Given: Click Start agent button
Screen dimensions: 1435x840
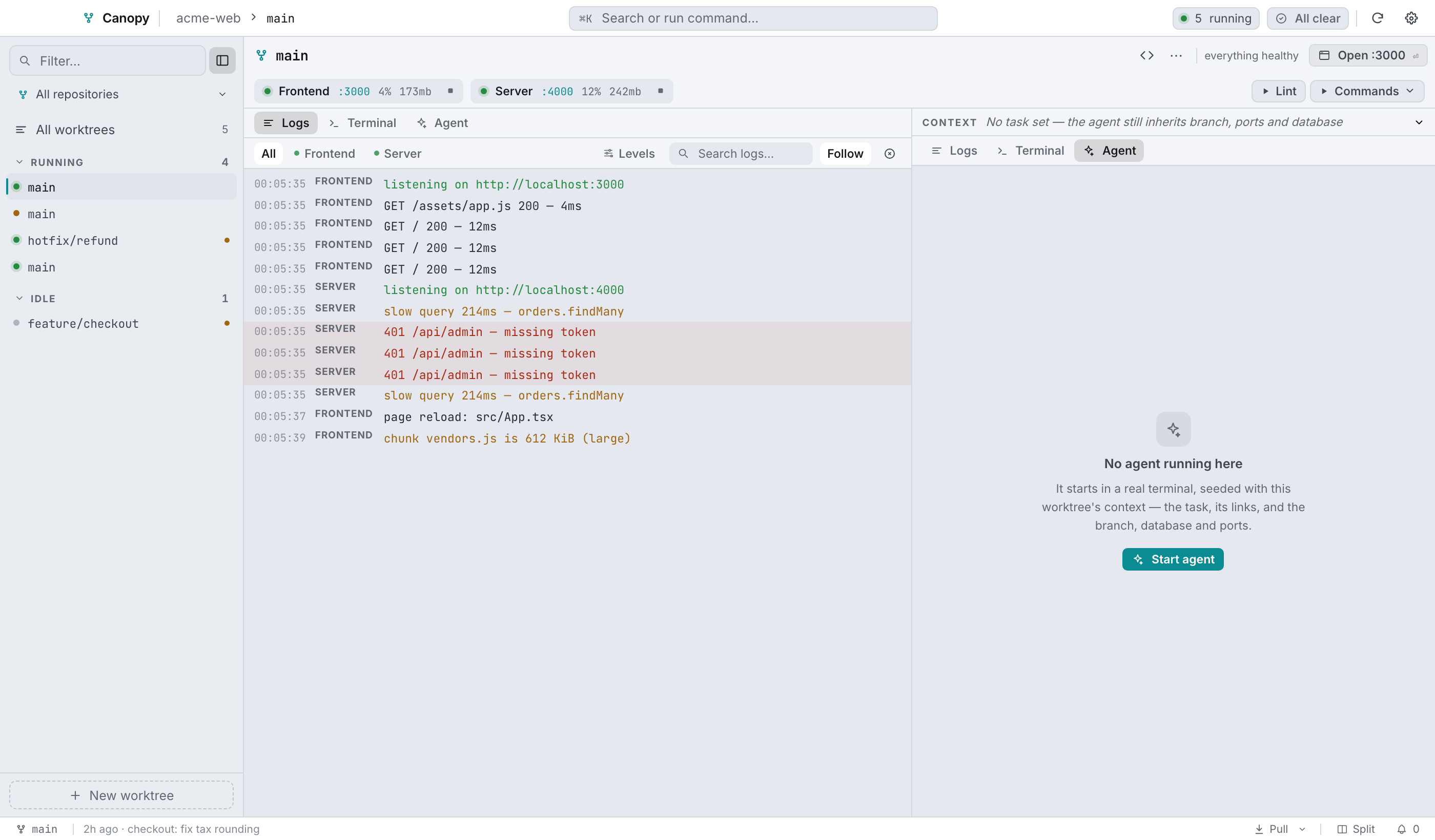Looking at the screenshot, I should (x=1173, y=559).
